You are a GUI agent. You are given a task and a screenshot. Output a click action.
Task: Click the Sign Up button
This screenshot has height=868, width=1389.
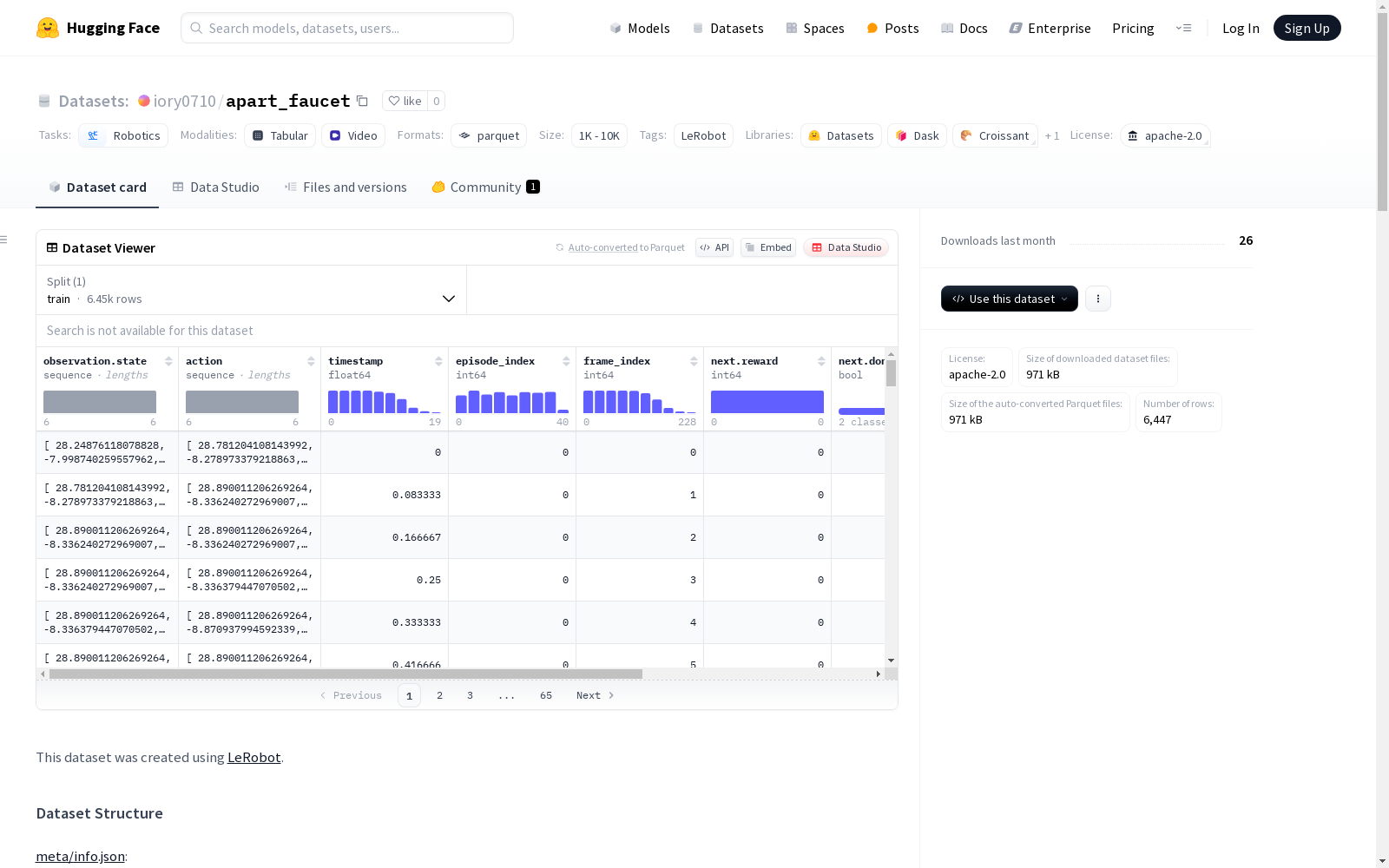point(1307,28)
